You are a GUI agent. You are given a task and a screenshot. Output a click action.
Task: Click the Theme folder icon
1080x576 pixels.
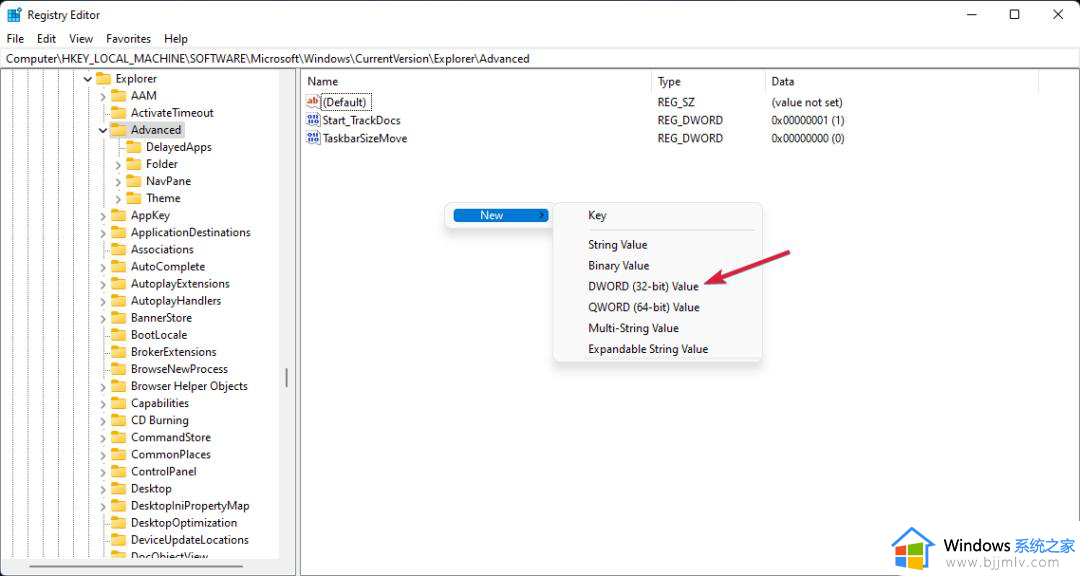click(134, 198)
